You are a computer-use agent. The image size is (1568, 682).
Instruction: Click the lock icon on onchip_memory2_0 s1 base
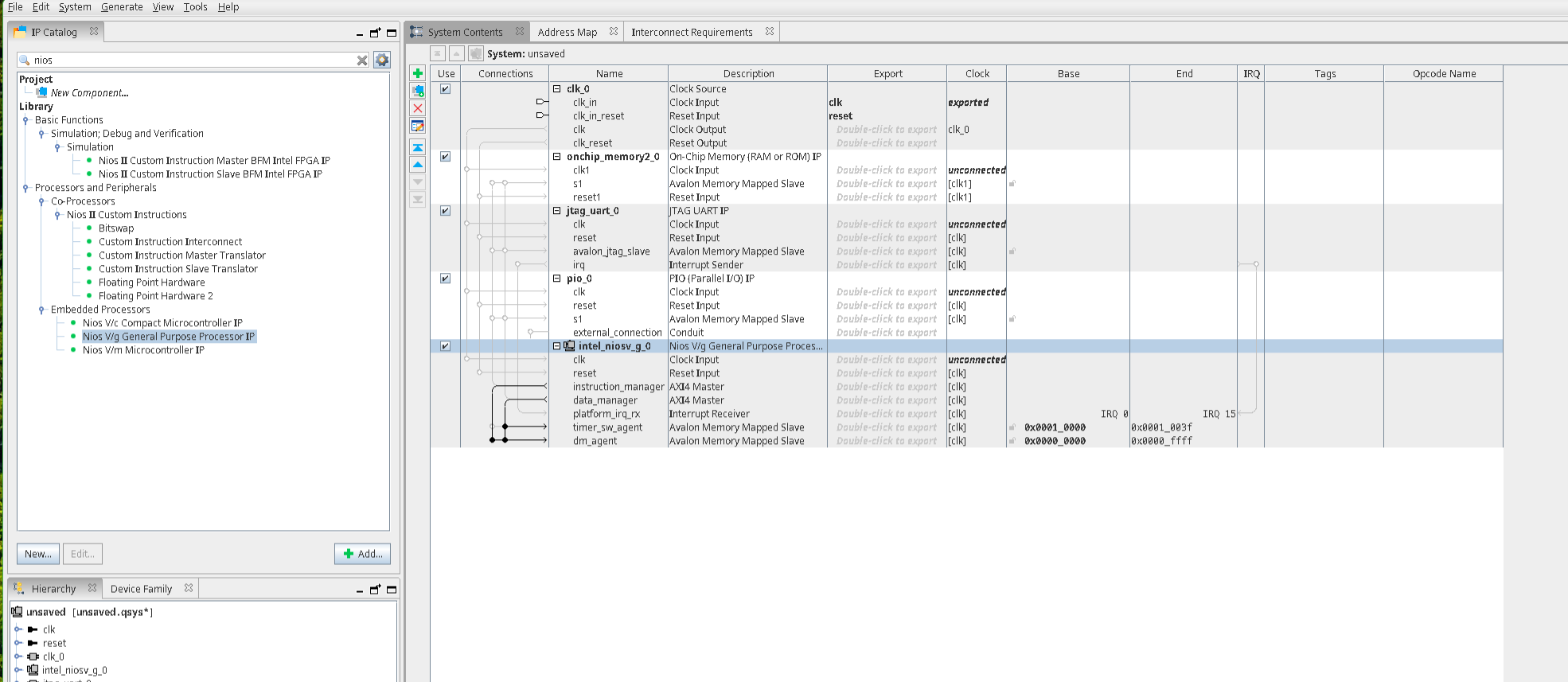tap(1012, 184)
